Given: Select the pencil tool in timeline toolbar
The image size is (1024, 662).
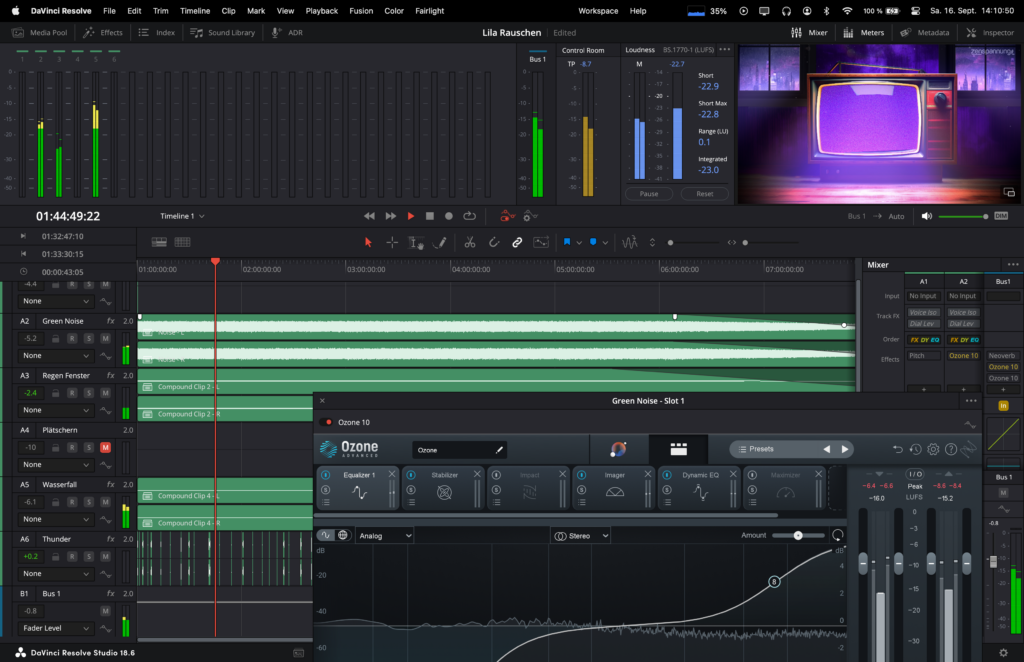Looking at the screenshot, I should (x=441, y=242).
